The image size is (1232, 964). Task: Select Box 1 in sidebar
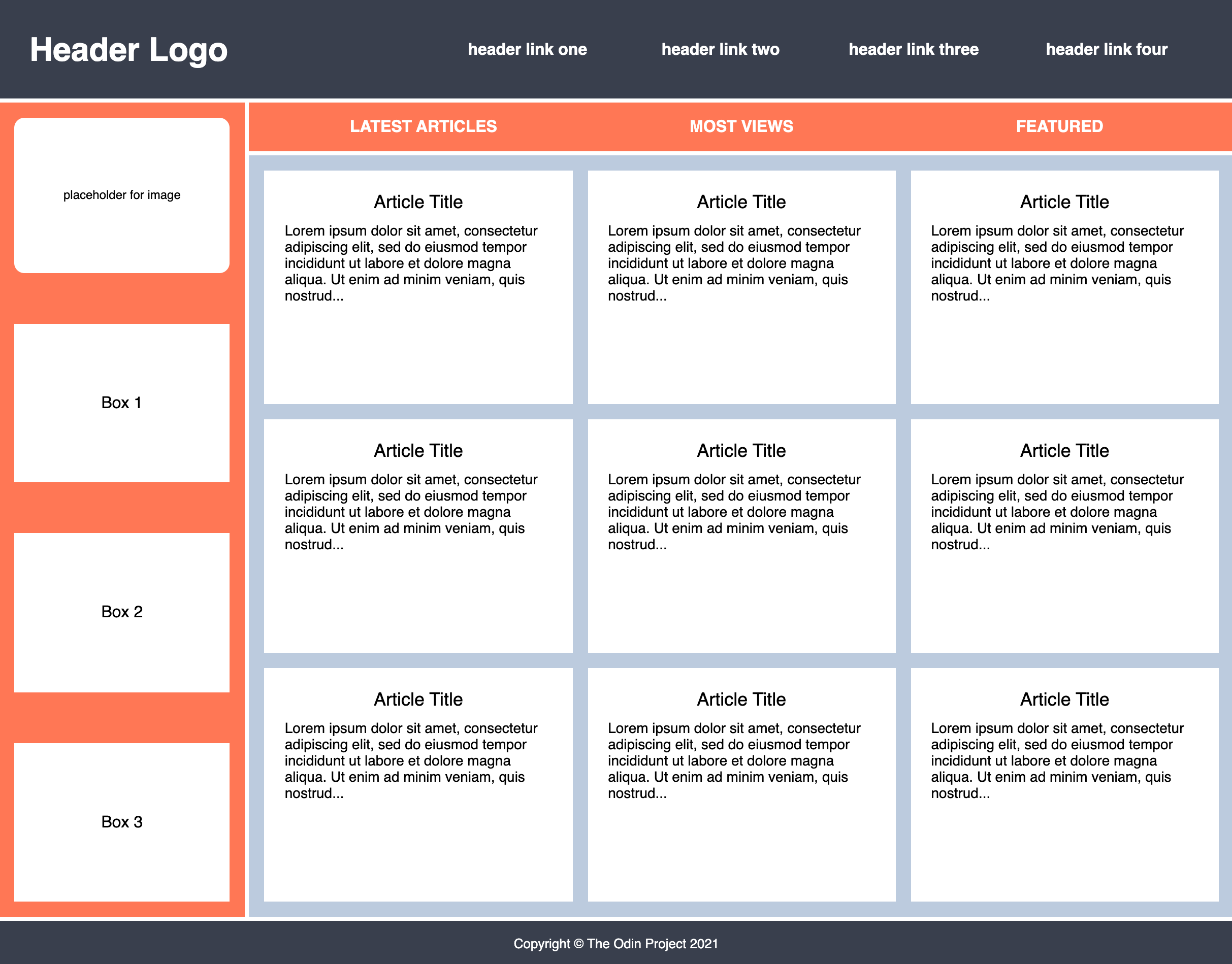(x=122, y=403)
